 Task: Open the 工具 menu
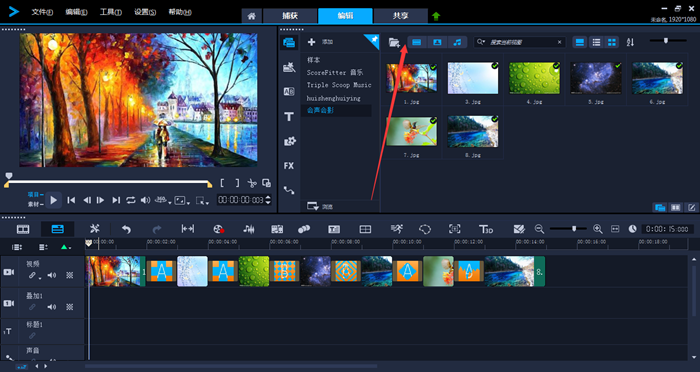point(111,13)
